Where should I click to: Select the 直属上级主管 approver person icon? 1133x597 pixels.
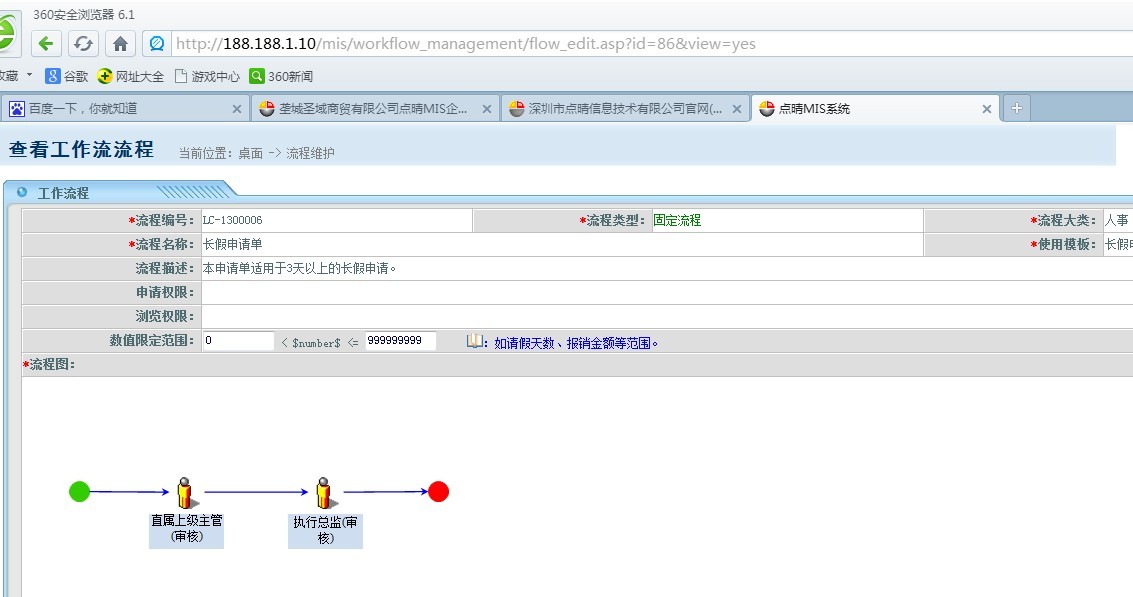click(x=186, y=493)
